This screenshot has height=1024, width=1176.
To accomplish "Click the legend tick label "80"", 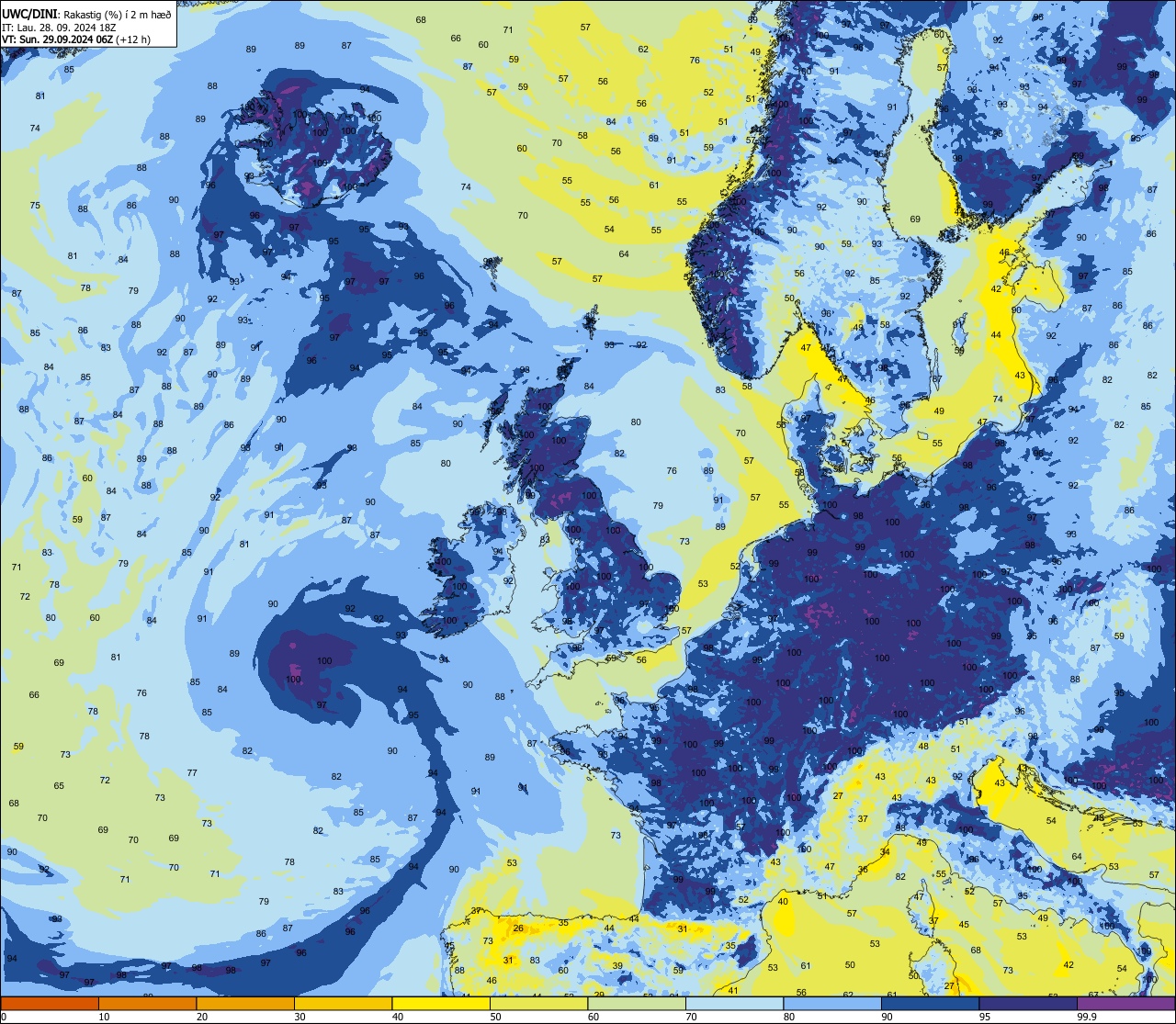I will coord(789,1017).
